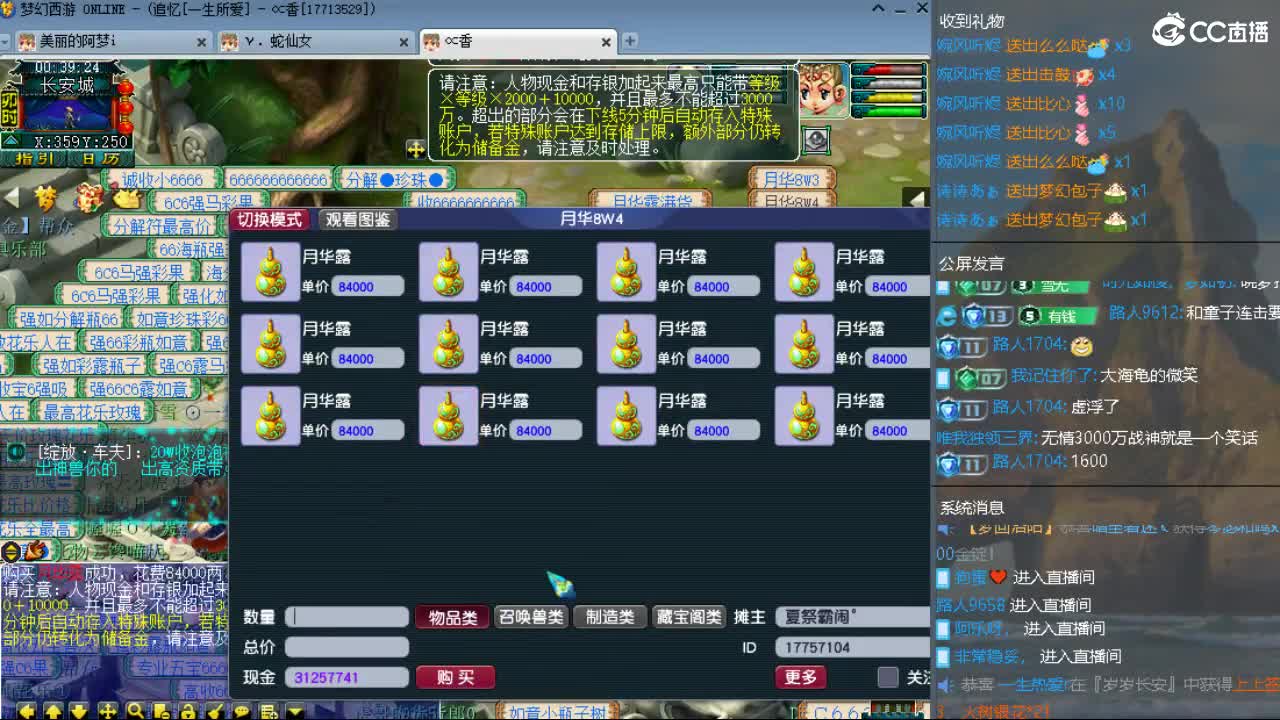
Task: Select the 月华露 gourd in row one, fourth column
Action: [804, 272]
